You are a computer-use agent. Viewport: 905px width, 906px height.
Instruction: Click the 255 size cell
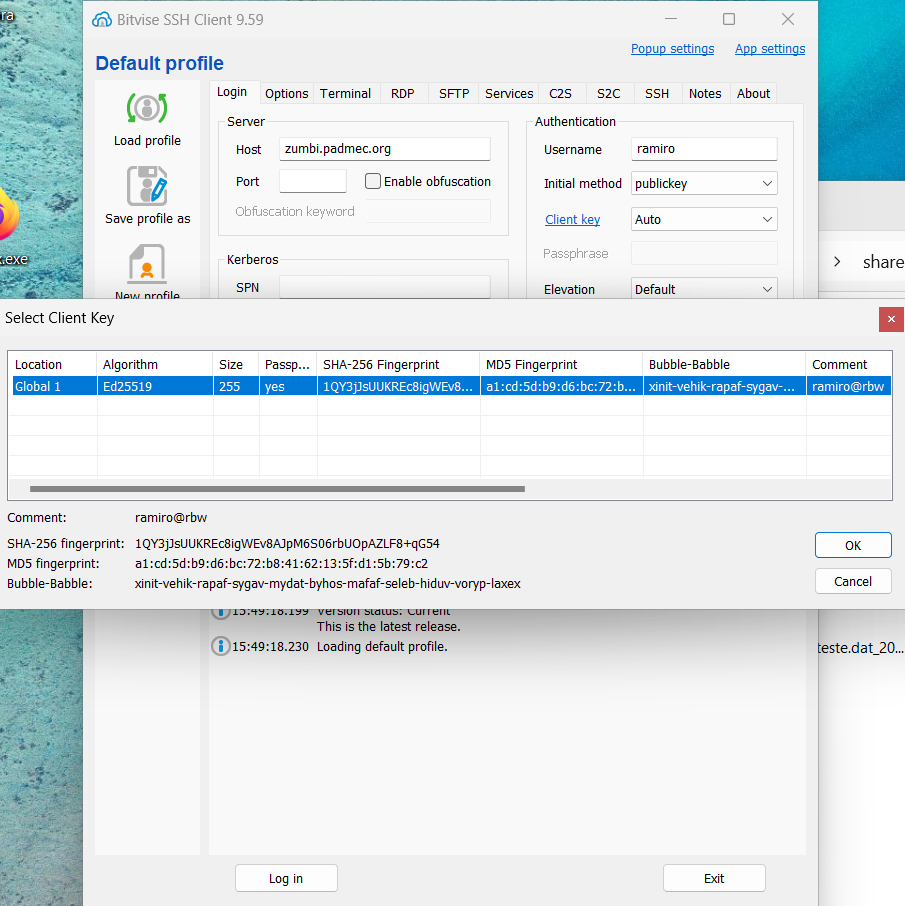click(x=236, y=386)
